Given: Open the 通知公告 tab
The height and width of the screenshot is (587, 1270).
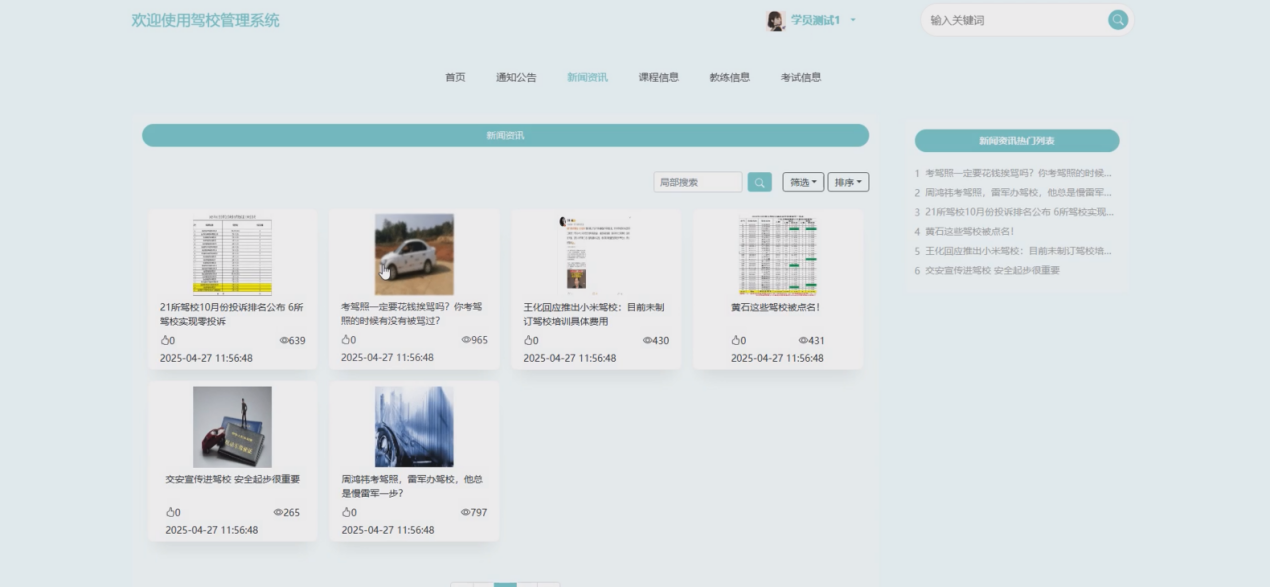Looking at the screenshot, I should click(x=516, y=77).
